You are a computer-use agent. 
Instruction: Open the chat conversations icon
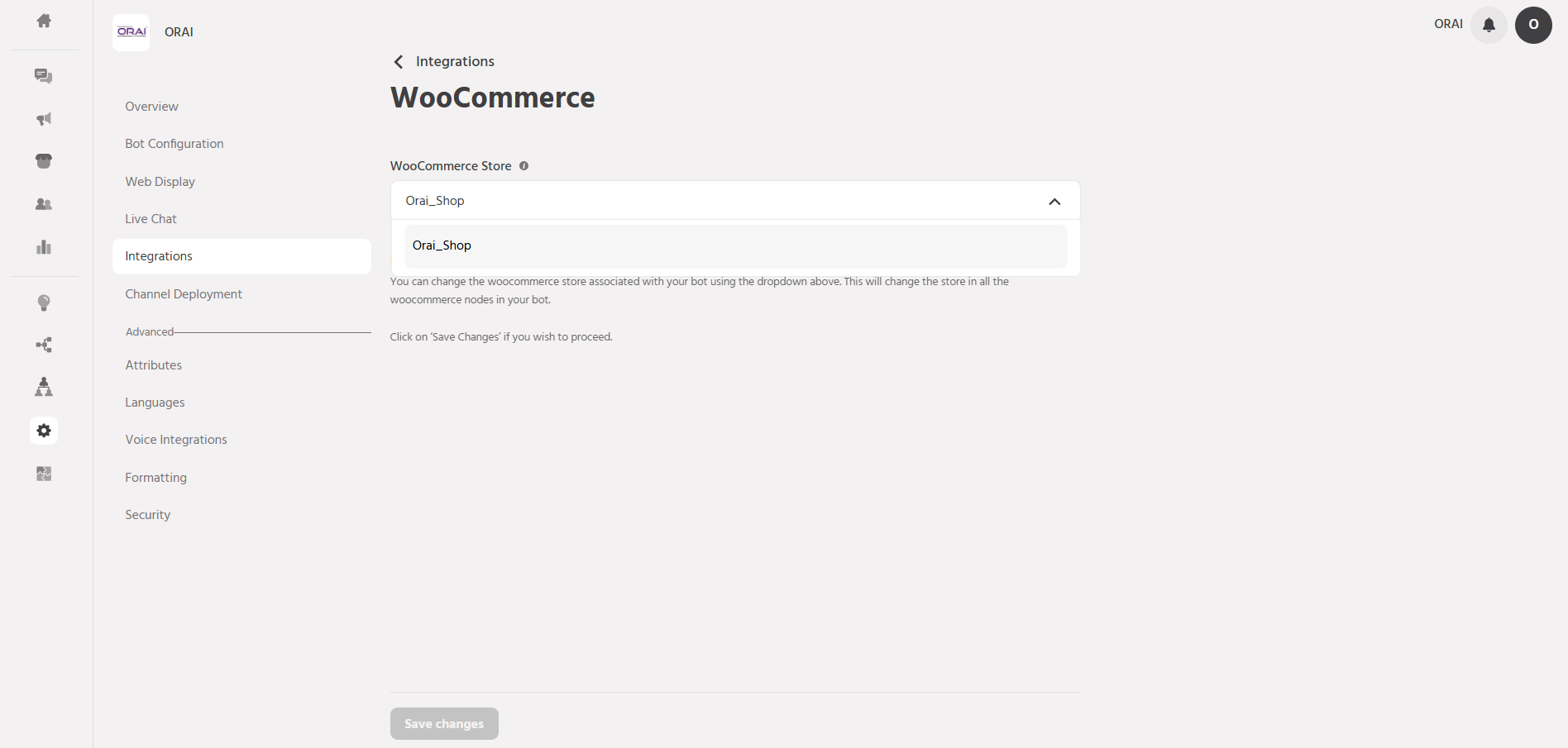(x=44, y=76)
